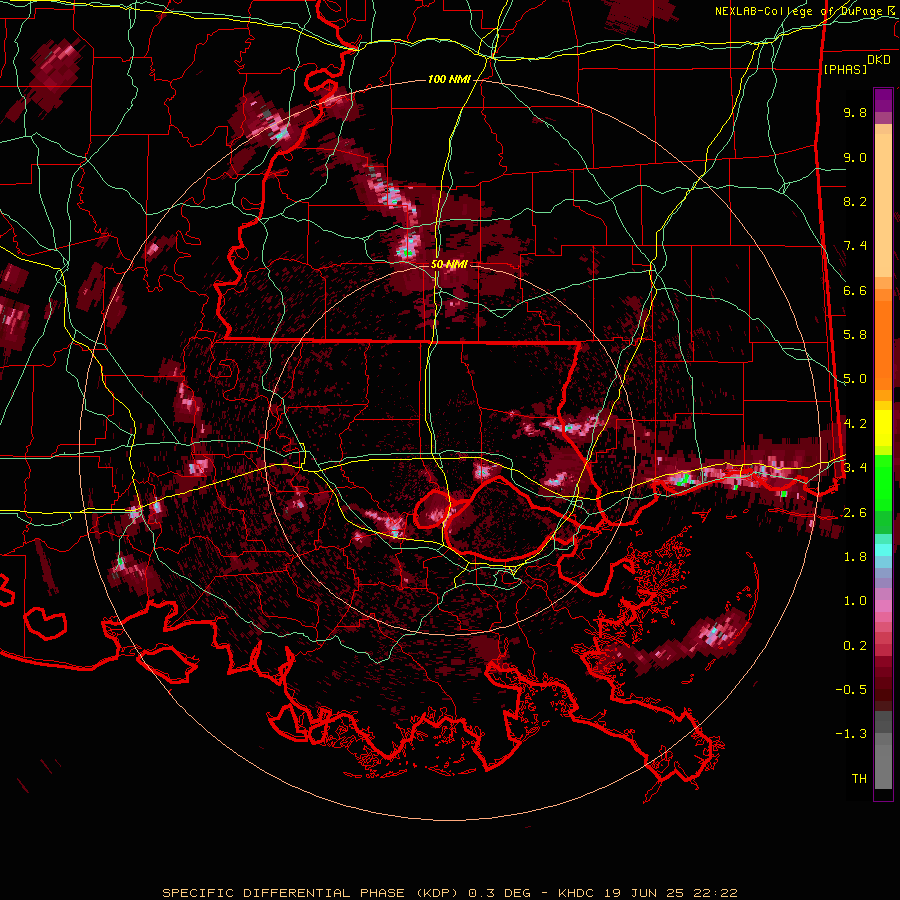The image size is (900, 900).
Task: Click the 9.8 value on the color scale
Action: [x=855, y=112]
